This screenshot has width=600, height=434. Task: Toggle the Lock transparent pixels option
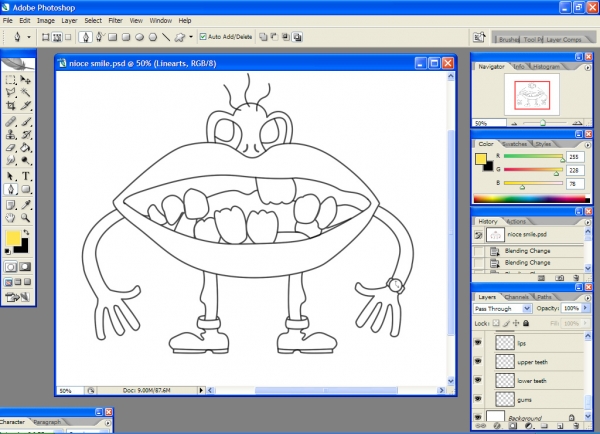point(496,323)
